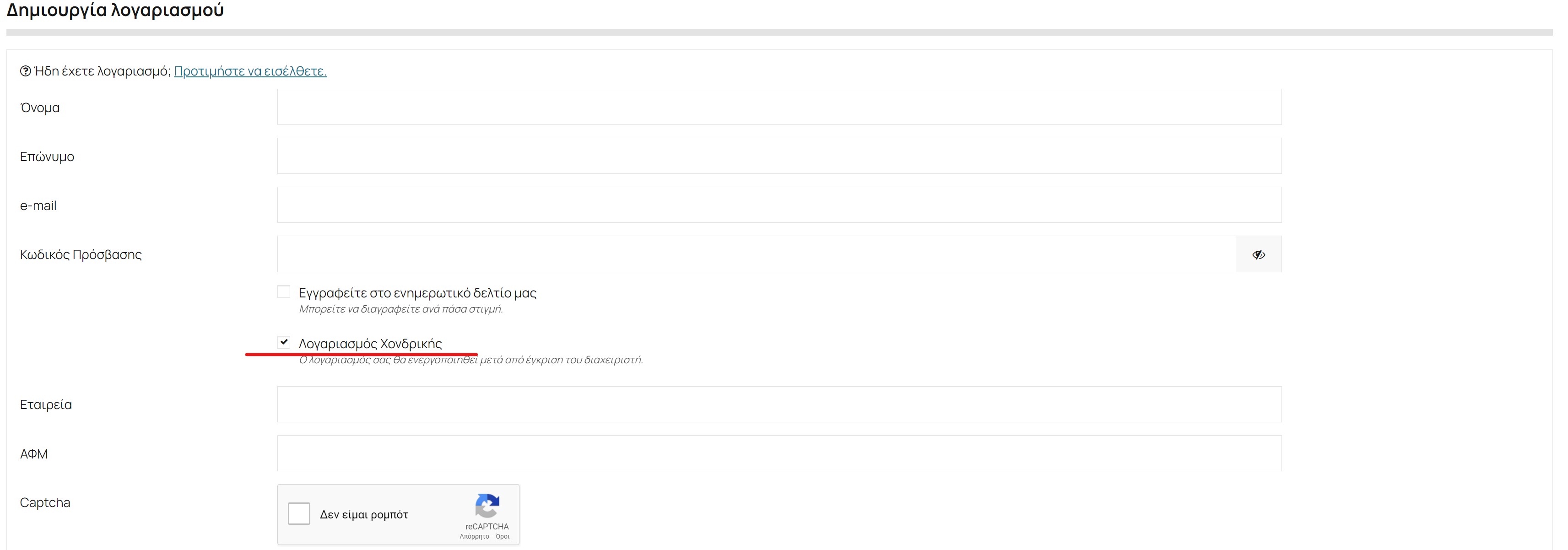
Task: Click the Captcha field label
Action: pos(45,502)
